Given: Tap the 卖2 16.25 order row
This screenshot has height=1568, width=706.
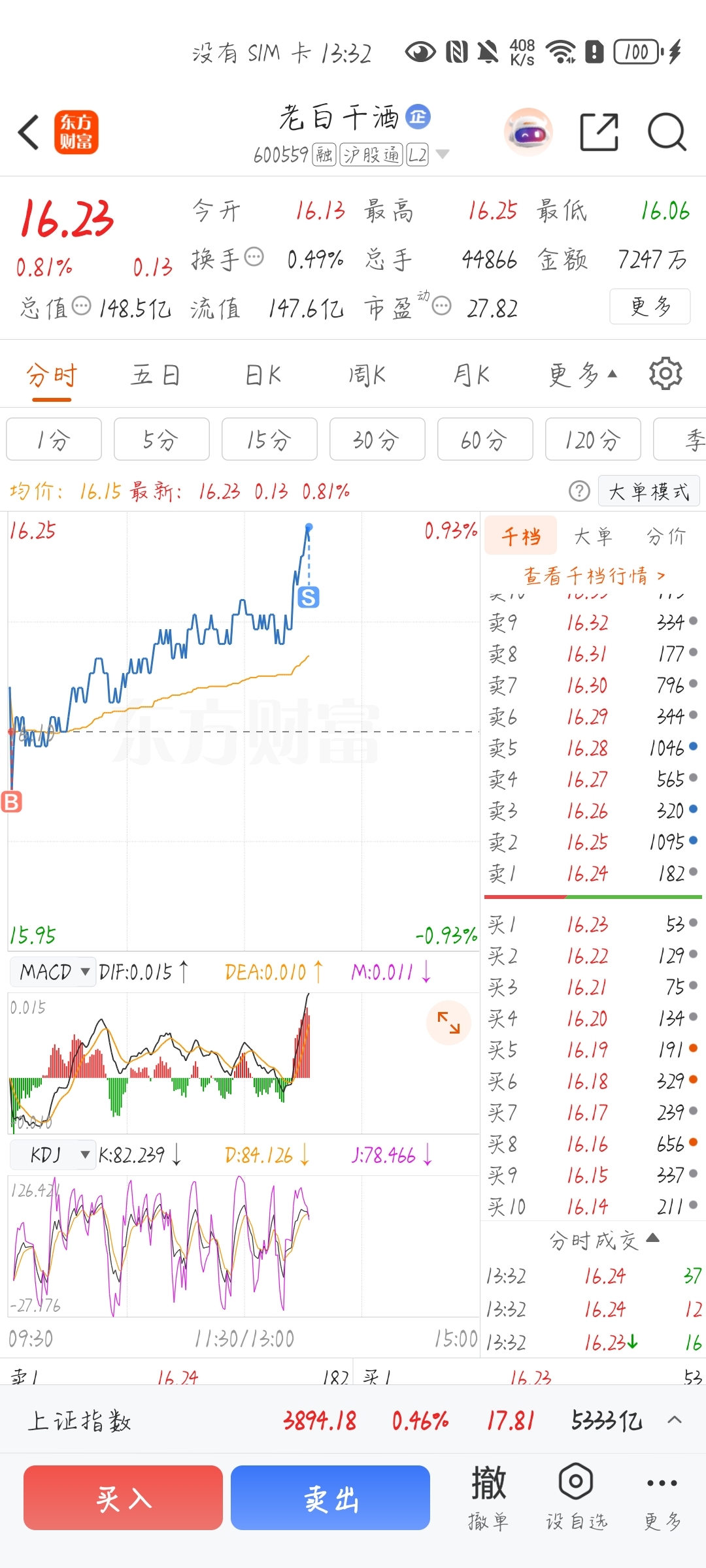Looking at the screenshot, I should [x=593, y=841].
